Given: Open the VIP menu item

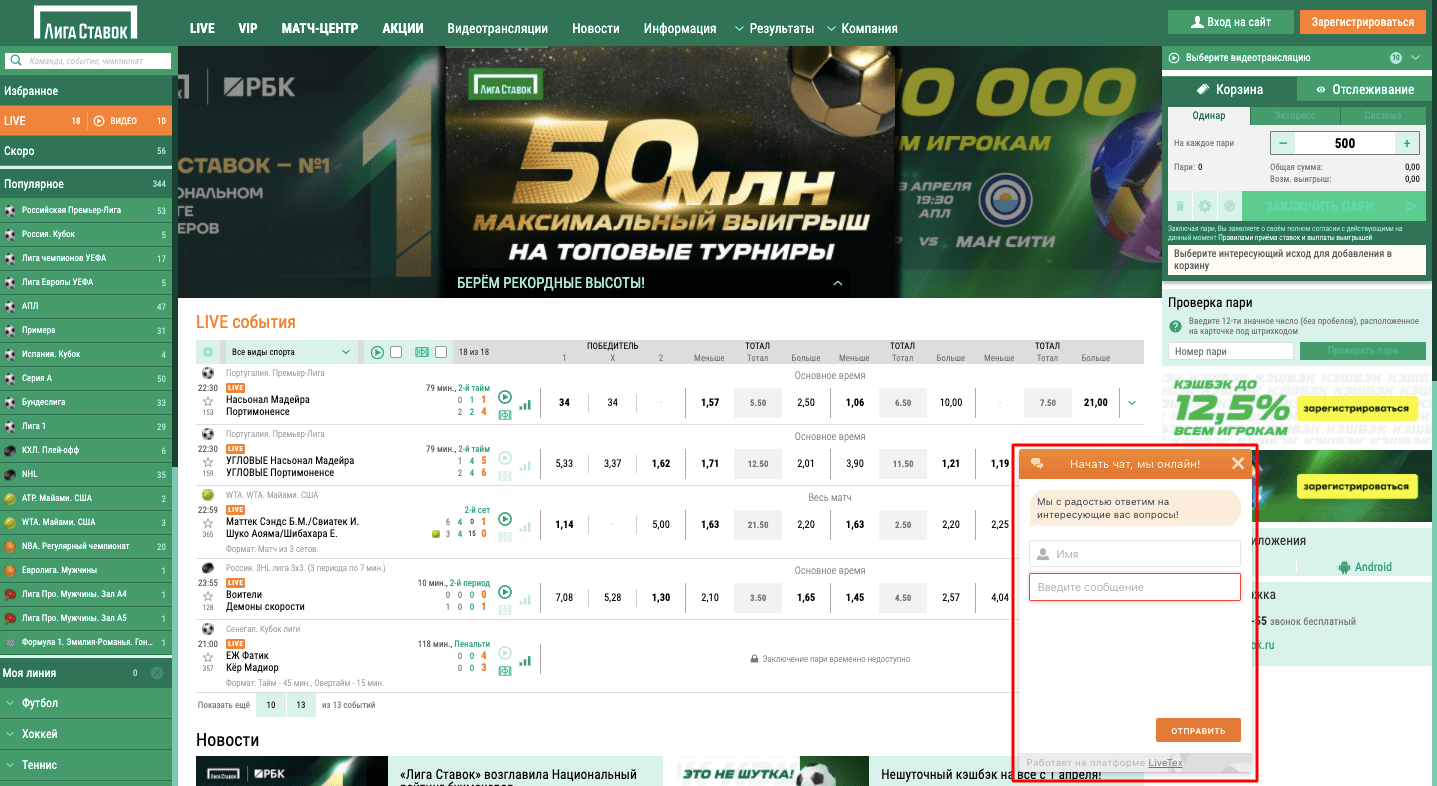Looking at the screenshot, I should click(248, 28).
